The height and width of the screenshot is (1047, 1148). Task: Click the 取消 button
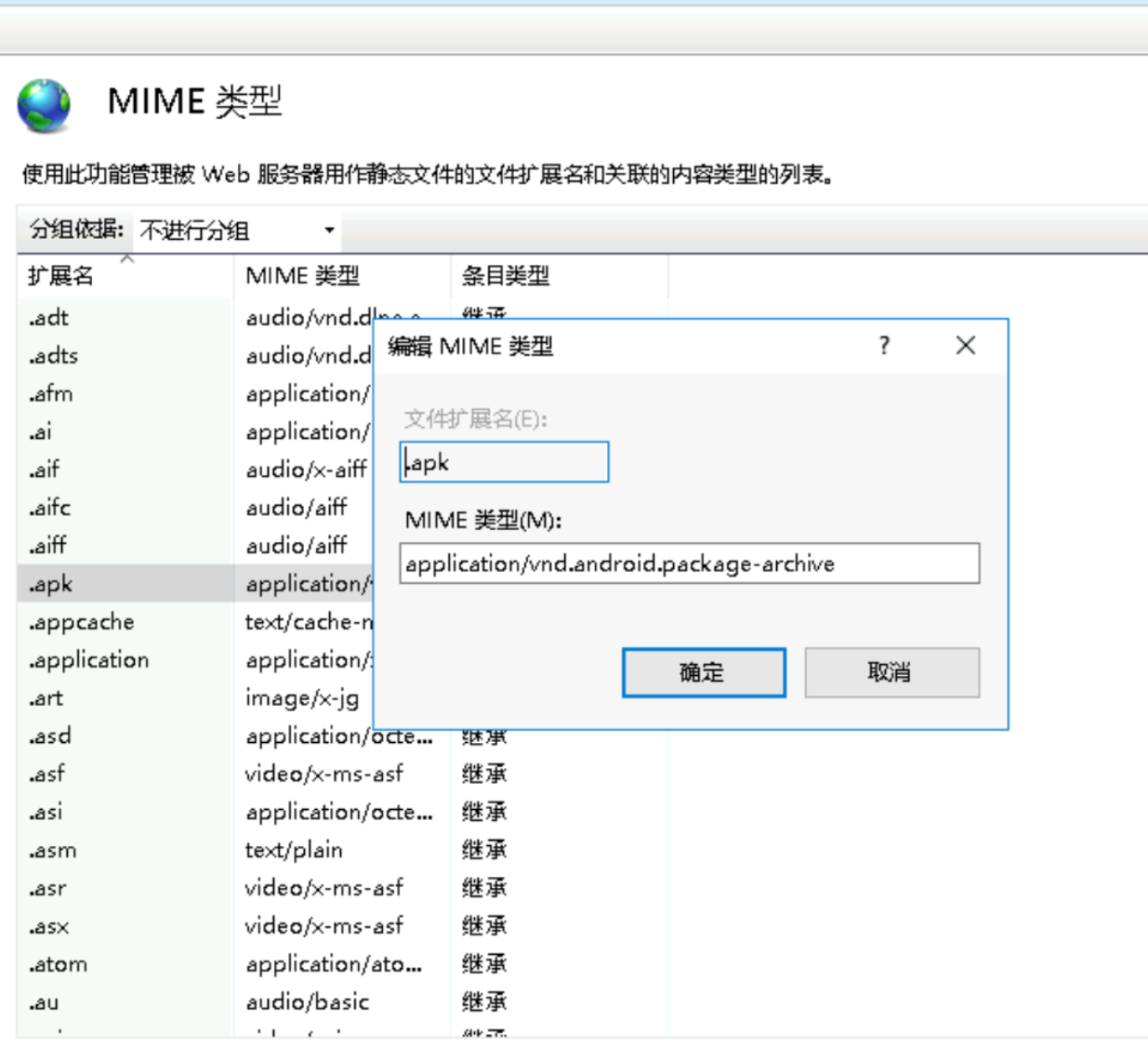coord(891,672)
